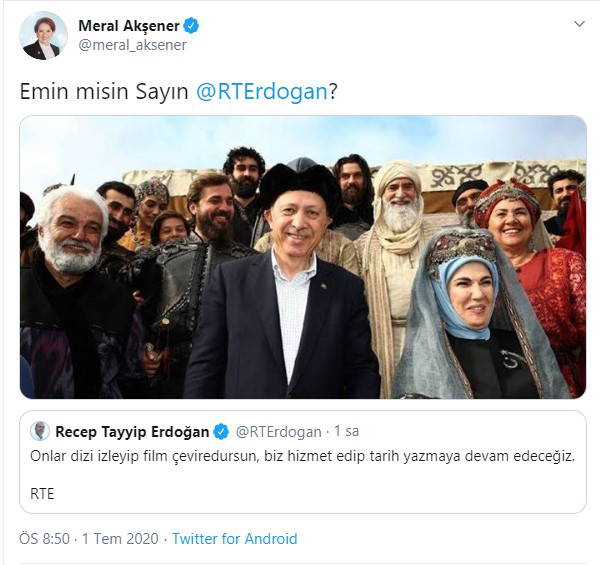Click the 'RTE' signature in quoted tweet
Viewport: 600px width, 565px height.
[42, 494]
